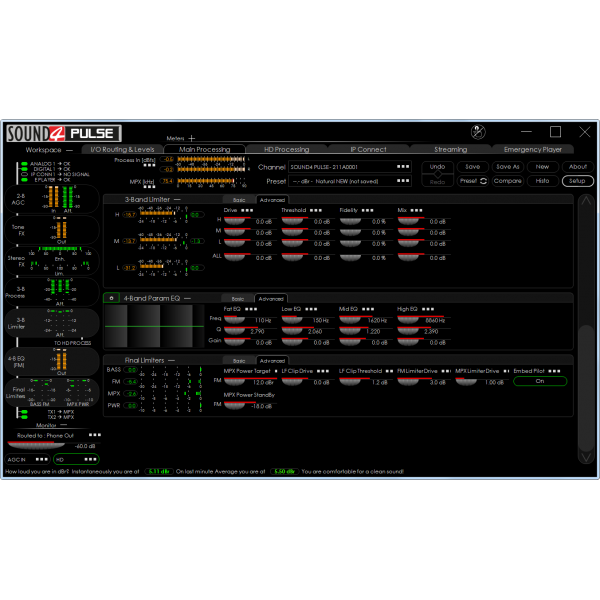Viewport: 600px width, 600px height.
Task: Open the Channel dropdown field
Action: (350, 167)
